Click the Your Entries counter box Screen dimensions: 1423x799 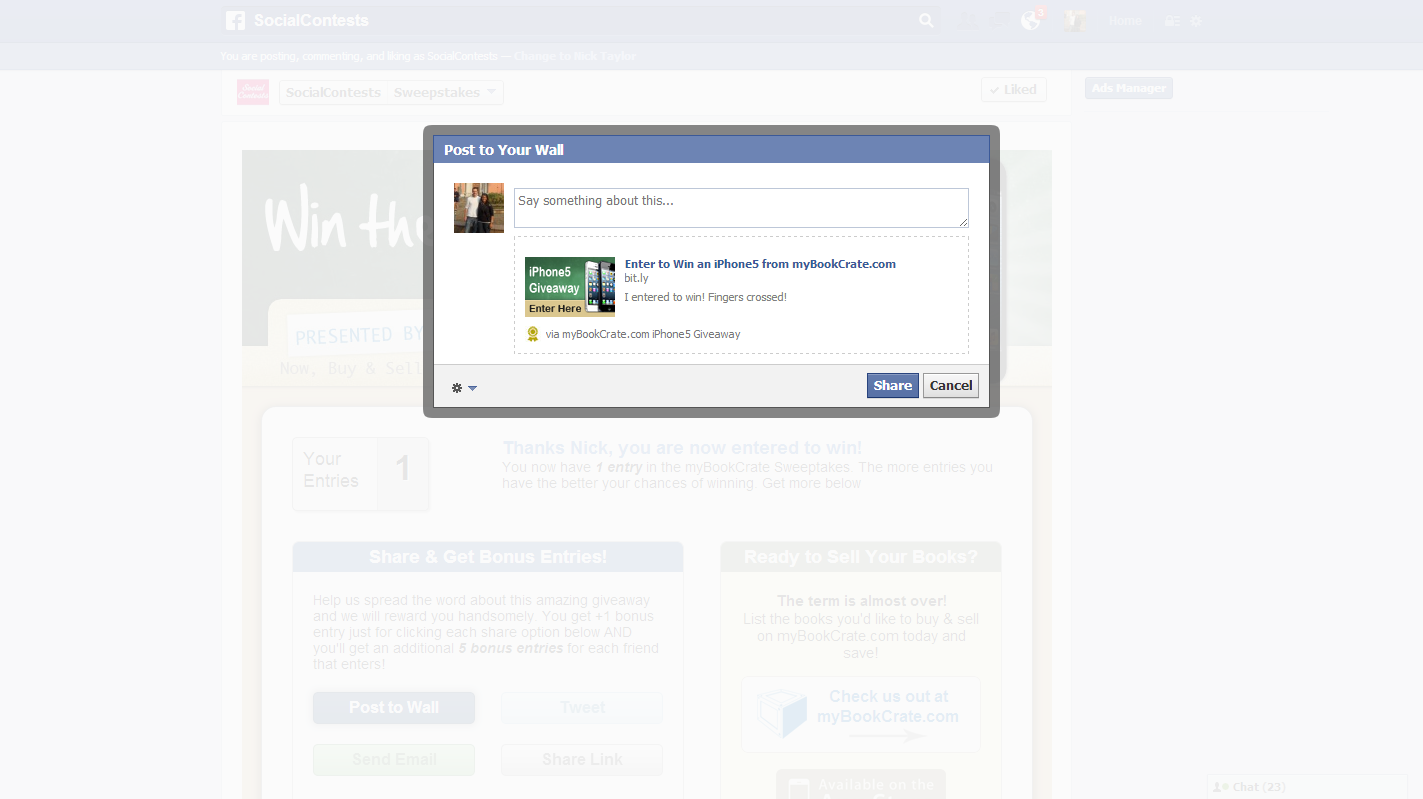click(x=361, y=474)
